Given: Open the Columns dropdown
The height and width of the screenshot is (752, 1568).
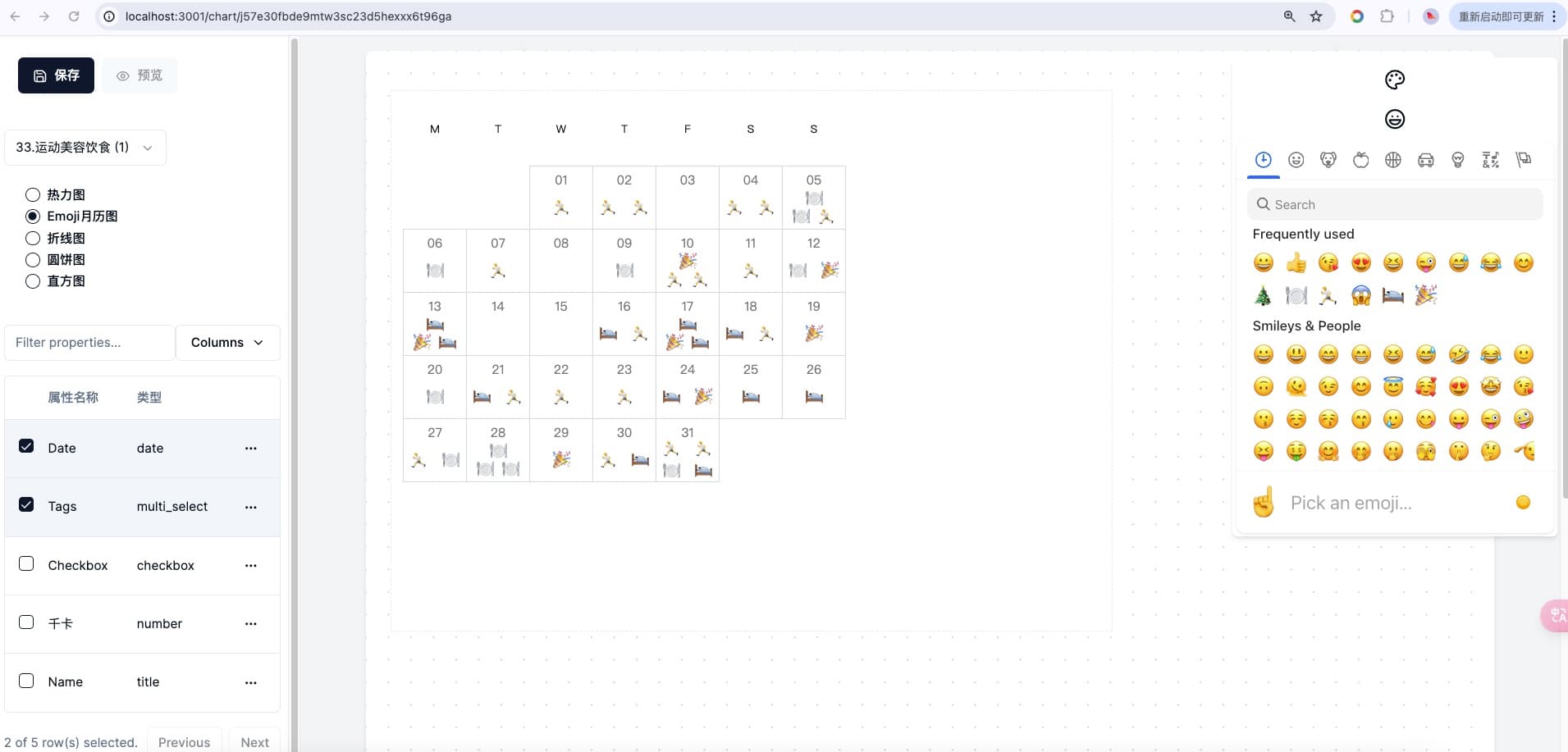Looking at the screenshot, I should pyautogui.click(x=227, y=343).
